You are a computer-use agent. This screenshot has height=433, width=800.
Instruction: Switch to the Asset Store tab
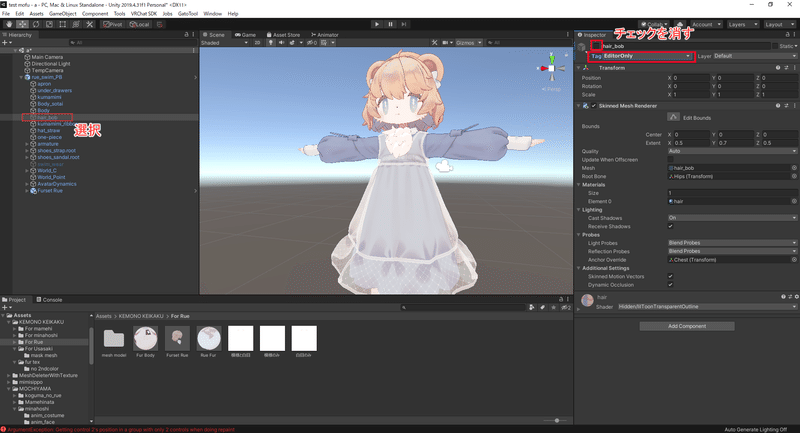(284, 35)
